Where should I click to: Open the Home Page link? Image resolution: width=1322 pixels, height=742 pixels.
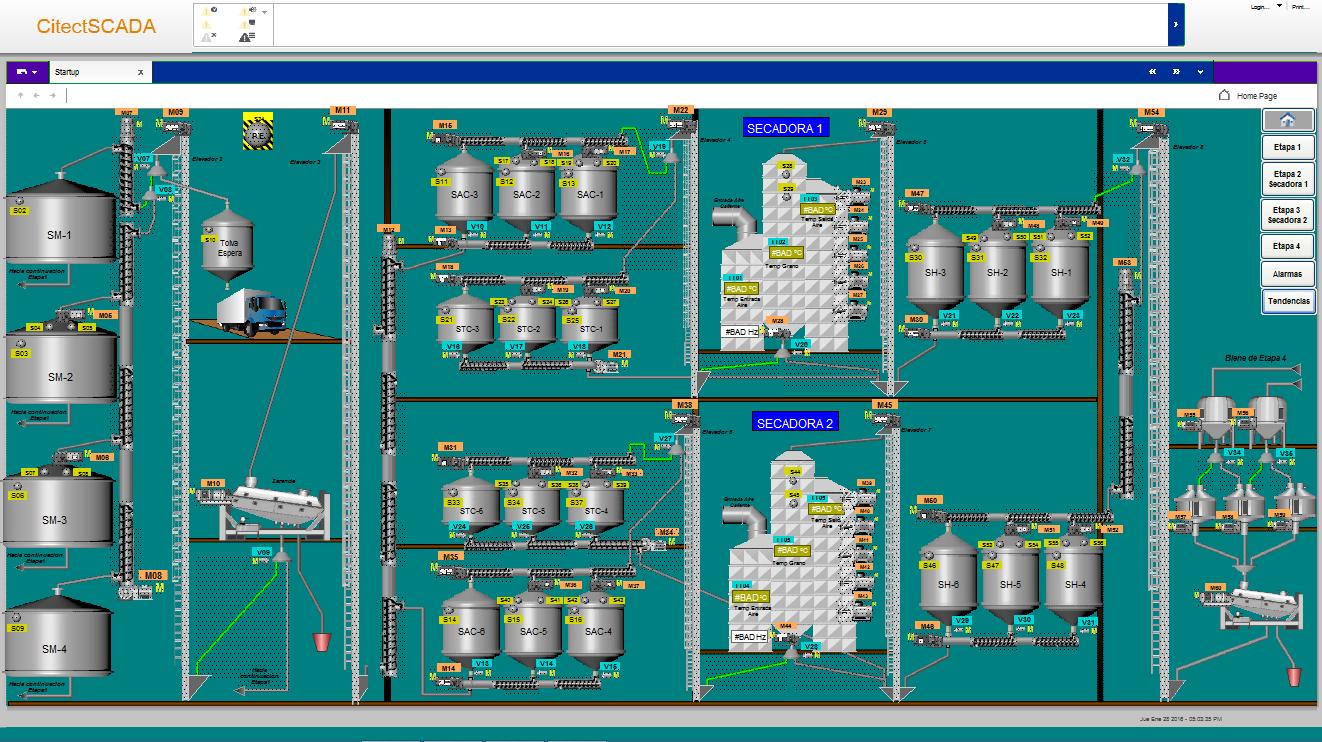point(1256,96)
